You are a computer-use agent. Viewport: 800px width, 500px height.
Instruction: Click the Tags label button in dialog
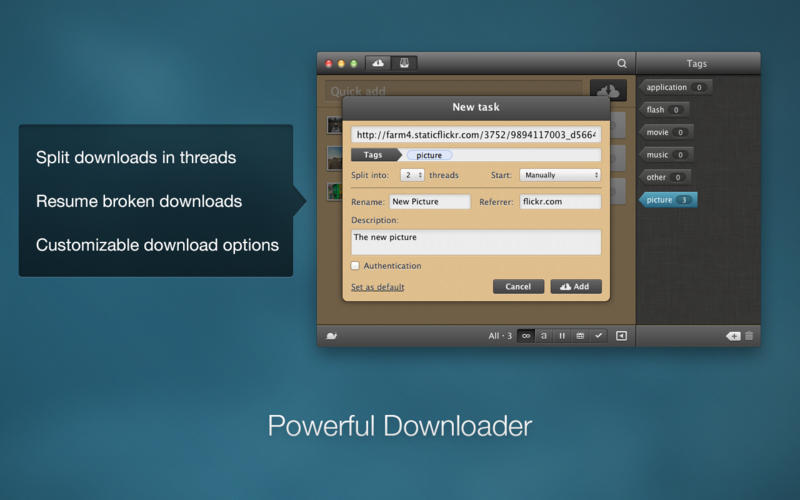[374, 155]
